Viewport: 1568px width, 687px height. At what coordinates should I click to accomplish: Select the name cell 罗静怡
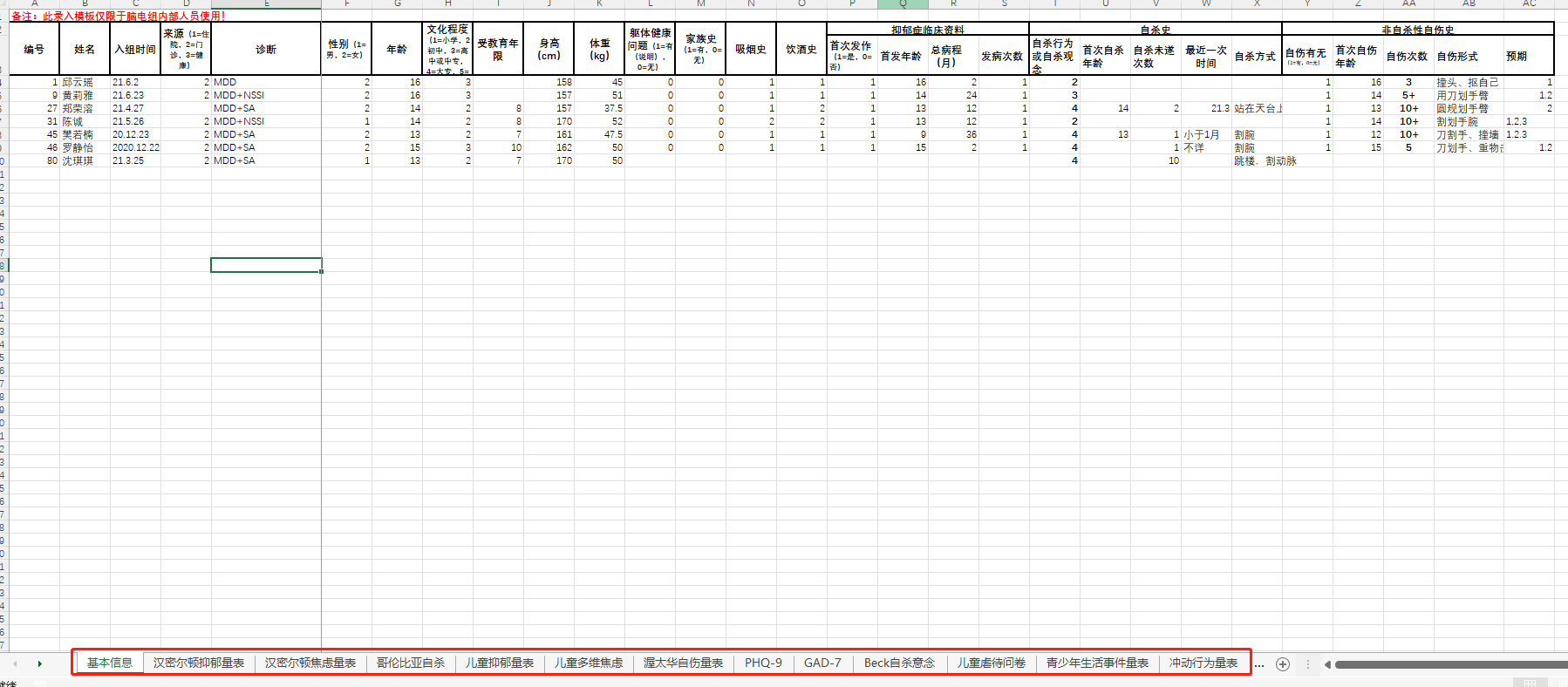click(85, 147)
